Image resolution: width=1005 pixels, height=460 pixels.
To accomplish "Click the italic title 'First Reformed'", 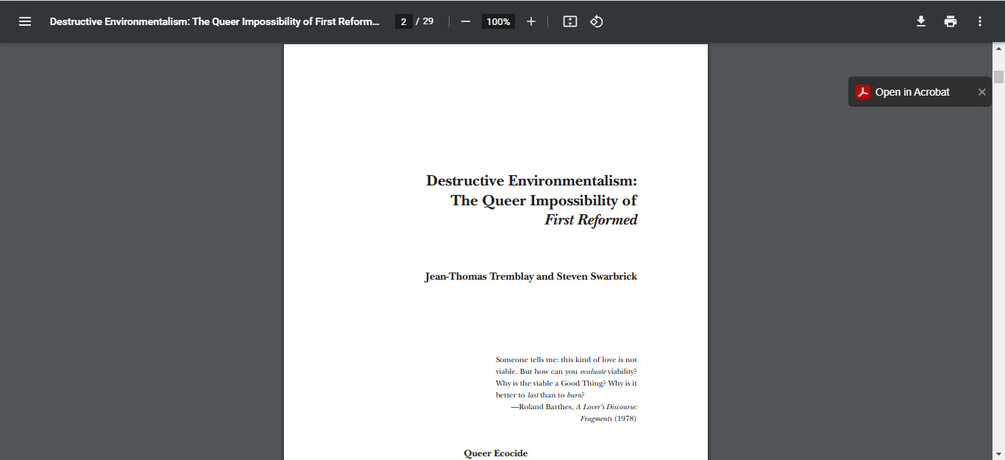I will tap(591, 220).
